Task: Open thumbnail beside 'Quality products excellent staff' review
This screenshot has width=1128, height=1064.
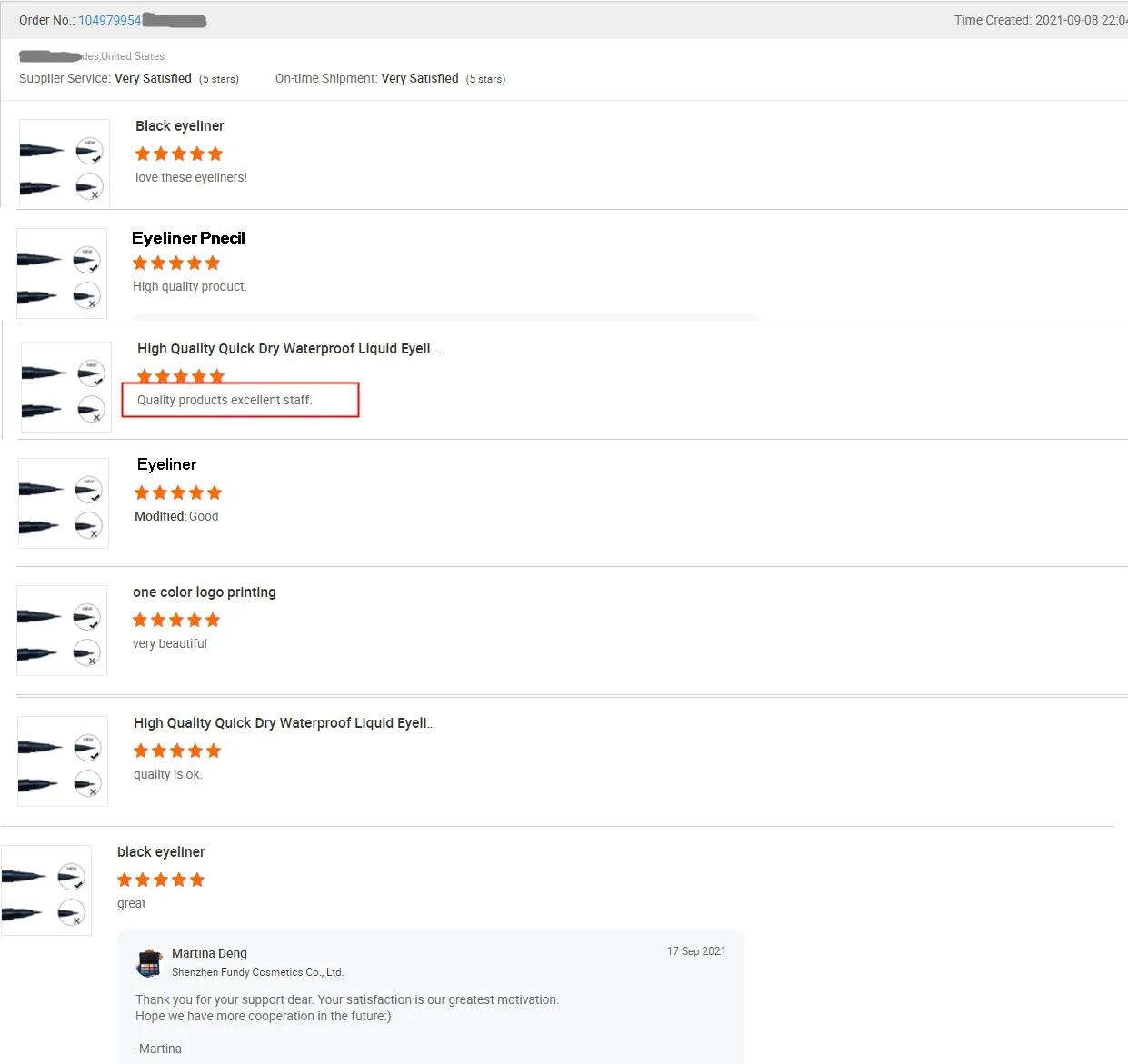Action: pos(66,387)
